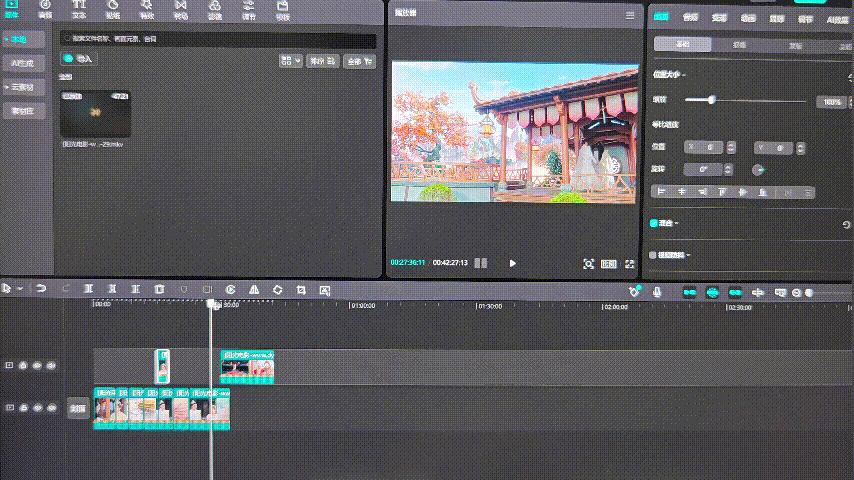The image size is (854, 480).
Task: Select the crop tool in timeline toolbar
Action: (301, 289)
